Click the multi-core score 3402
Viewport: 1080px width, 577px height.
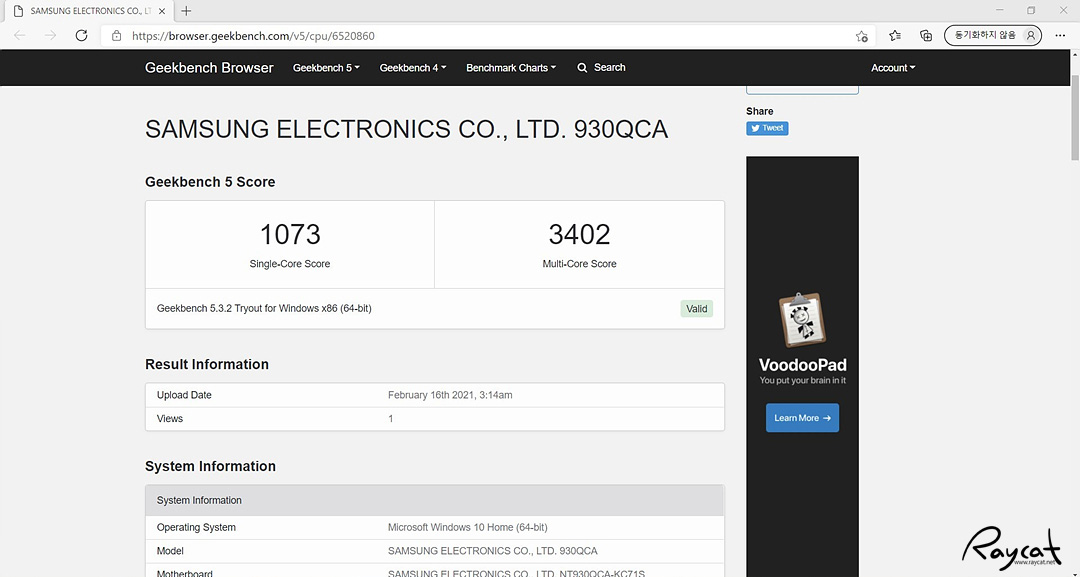tap(579, 234)
